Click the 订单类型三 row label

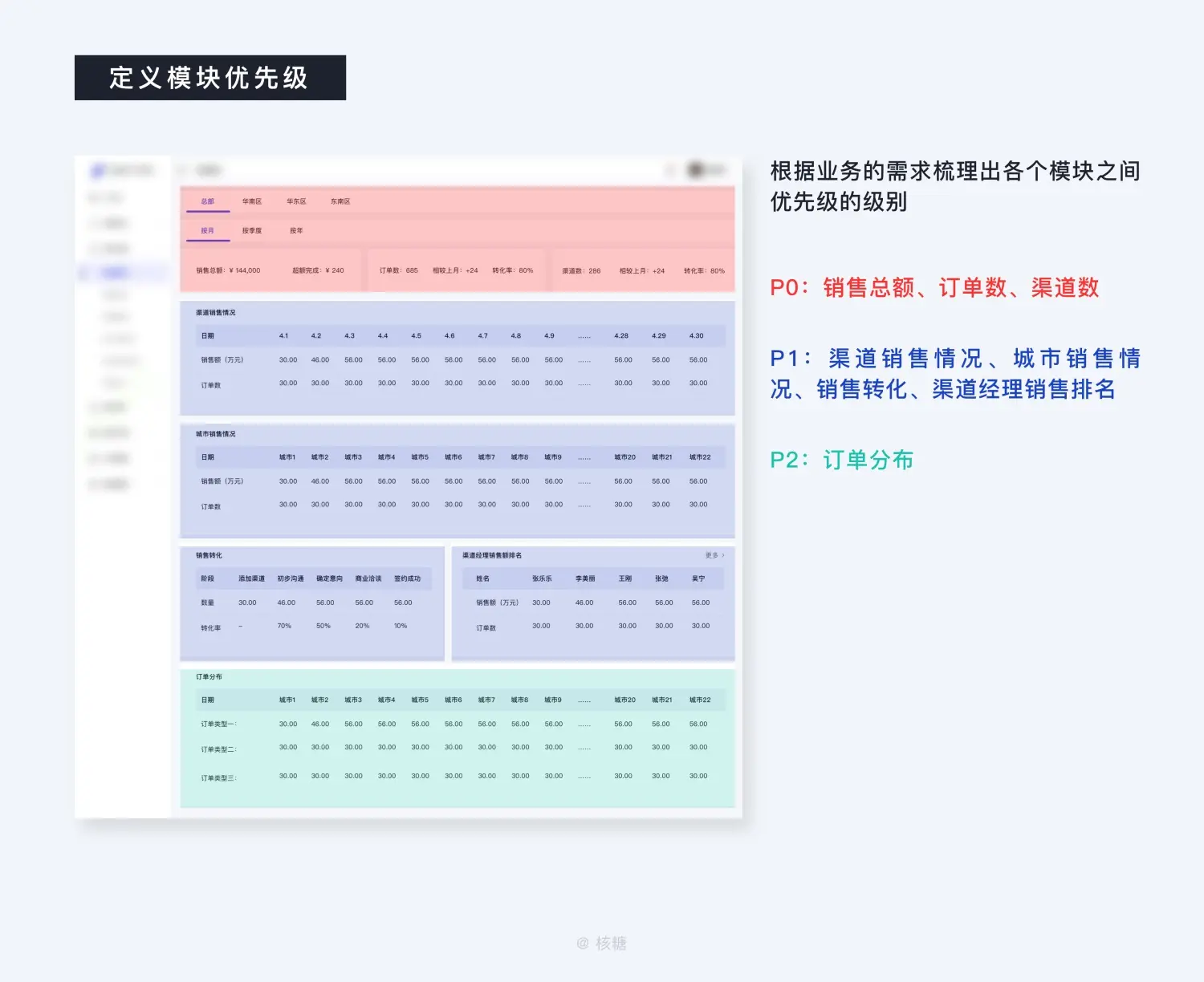point(219,777)
